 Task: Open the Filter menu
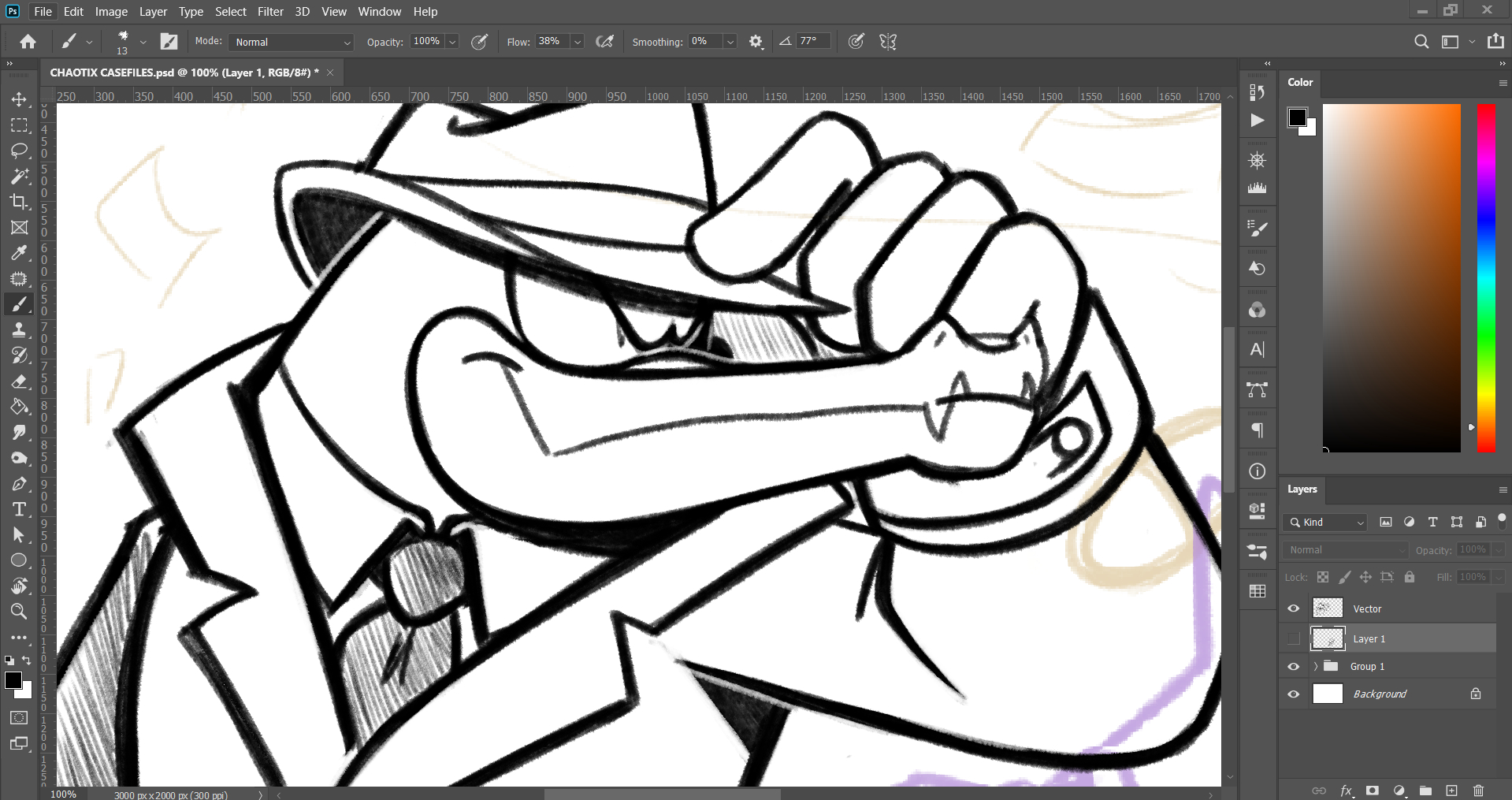[270, 12]
